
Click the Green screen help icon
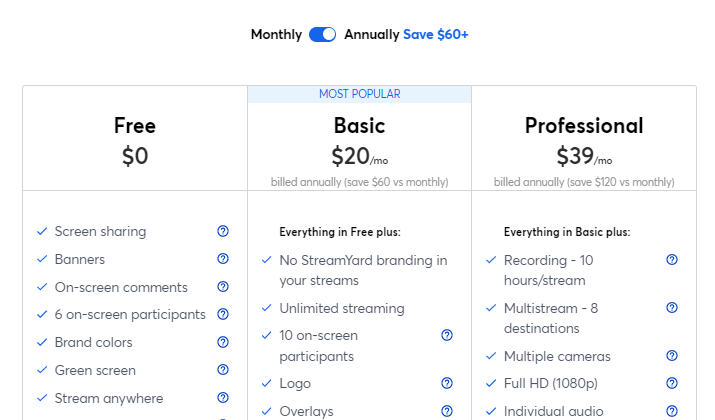point(223,370)
